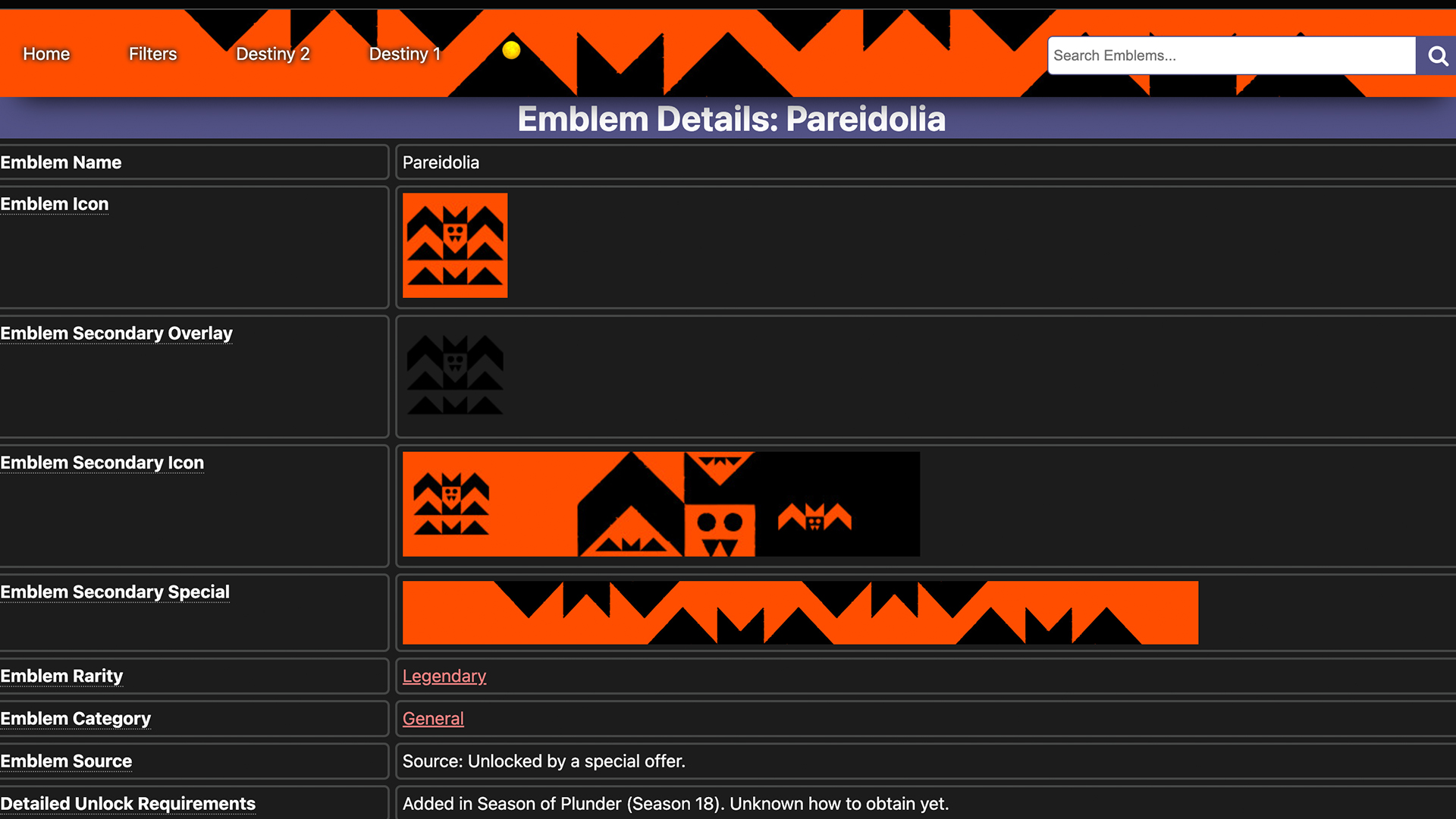This screenshot has height=819, width=1456.
Task: Click the Emblem Icon label
Action: pyautogui.click(x=55, y=204)
